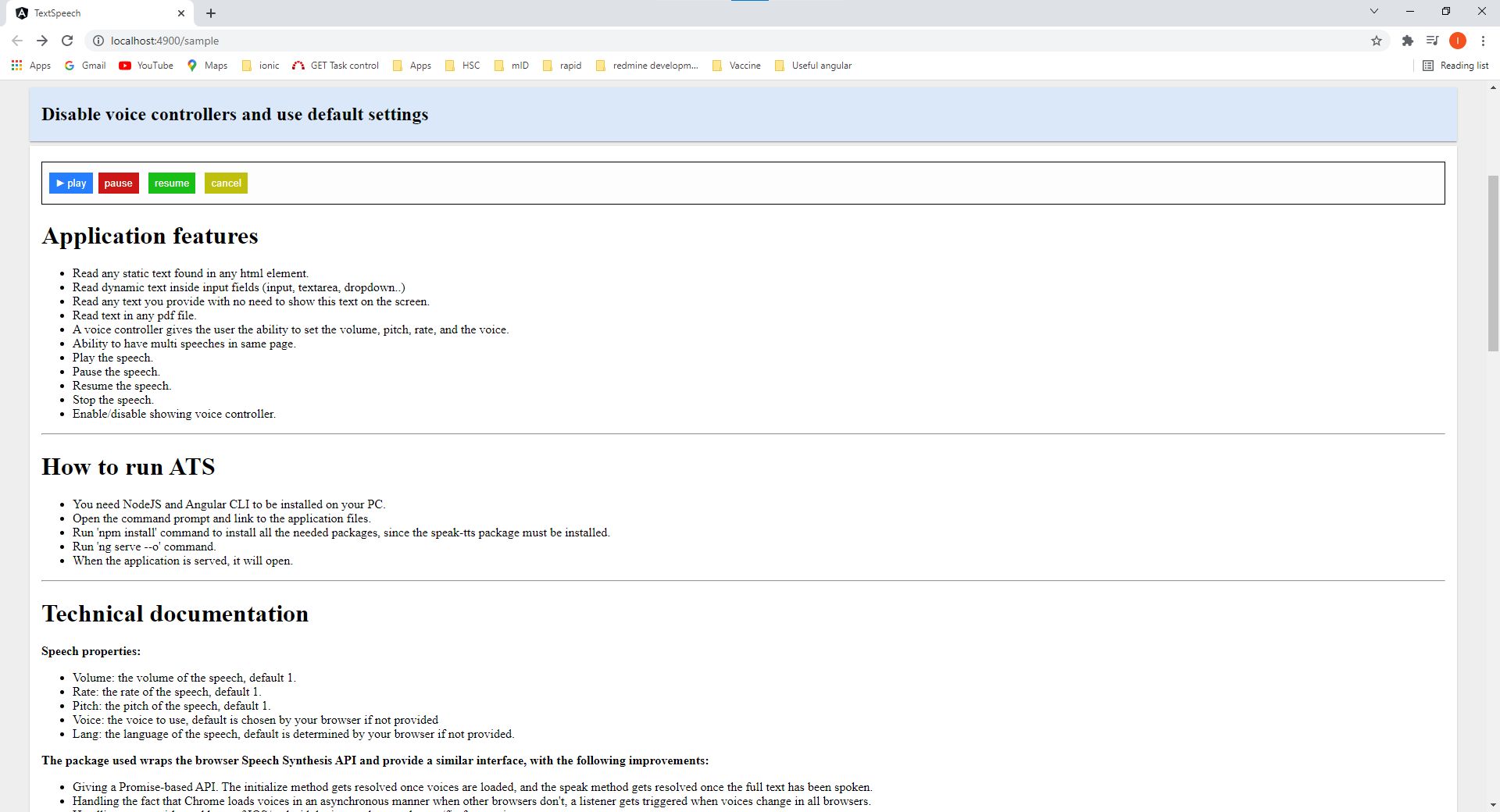1500x812 pixels.
Task: Reload the current page
Action: (x=67, y=41)
